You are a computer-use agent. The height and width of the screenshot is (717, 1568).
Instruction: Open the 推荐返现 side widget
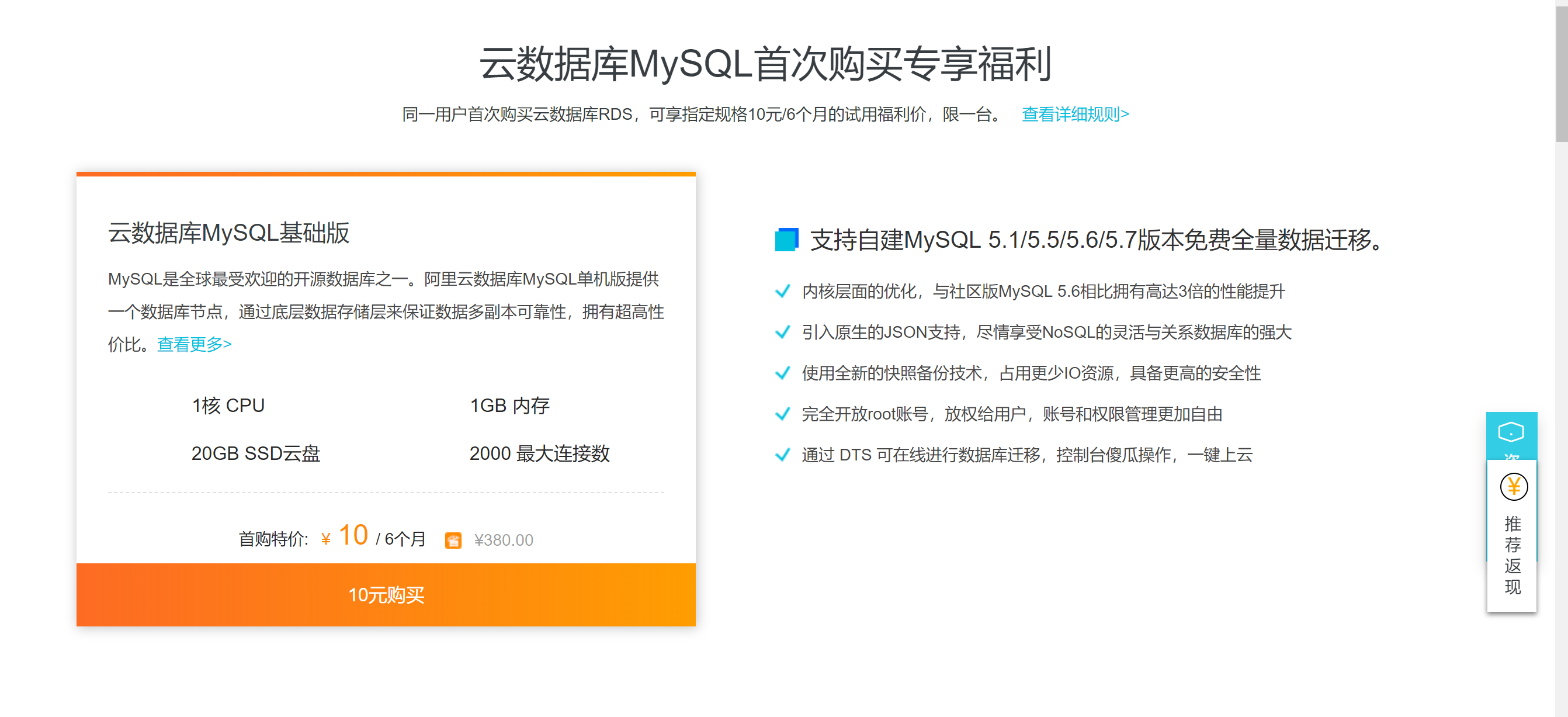click(x=1512, y=536)
